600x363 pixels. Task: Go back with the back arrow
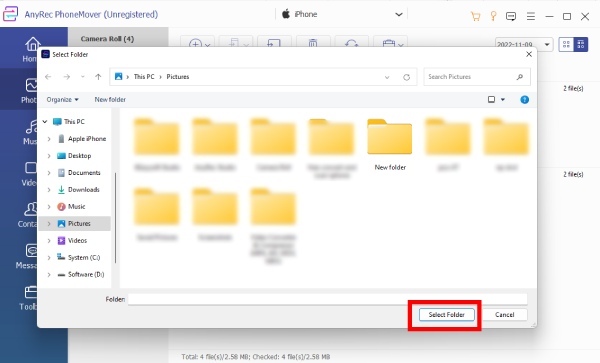[48, 77]
